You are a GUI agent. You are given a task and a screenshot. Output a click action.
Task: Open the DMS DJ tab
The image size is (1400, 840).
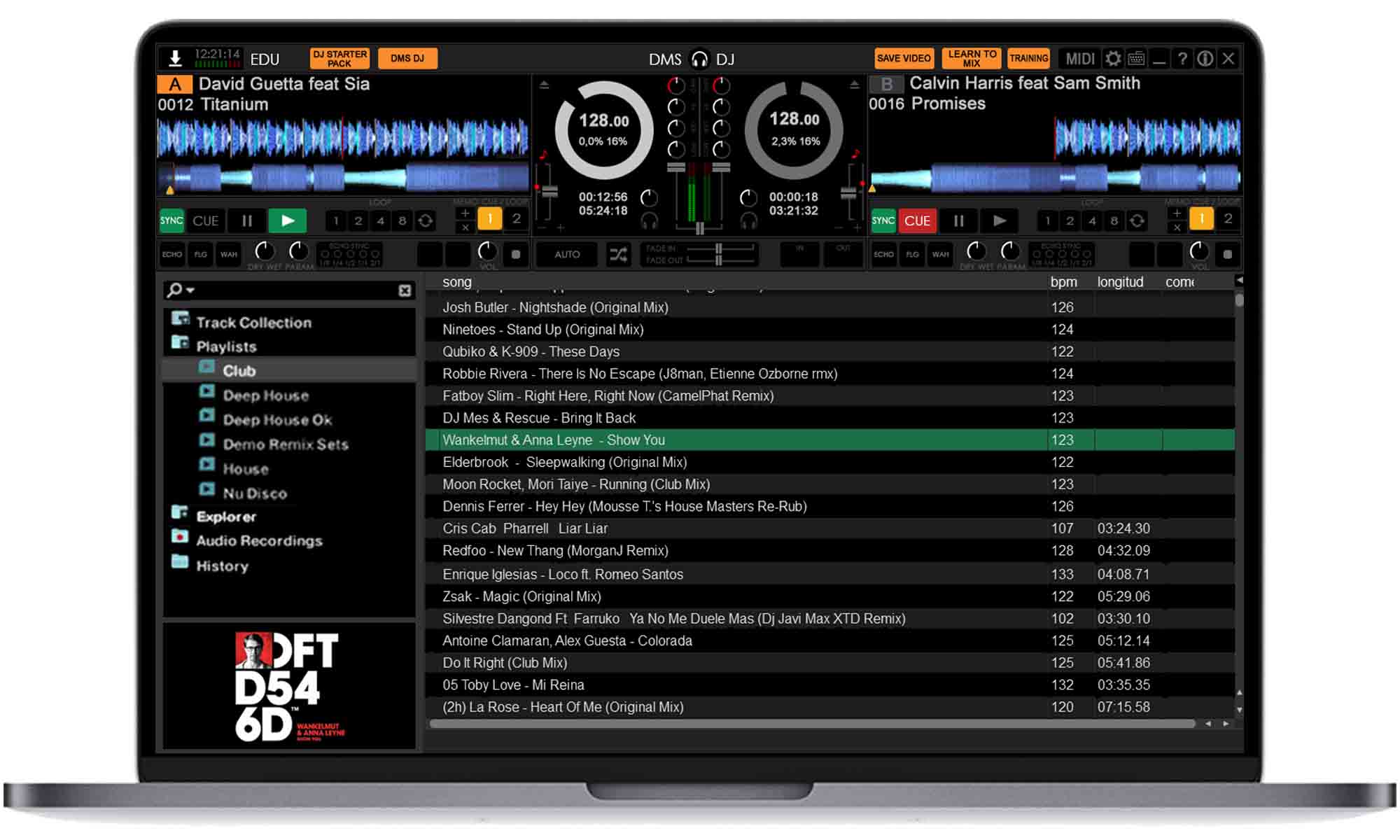(x=407, y=58)
